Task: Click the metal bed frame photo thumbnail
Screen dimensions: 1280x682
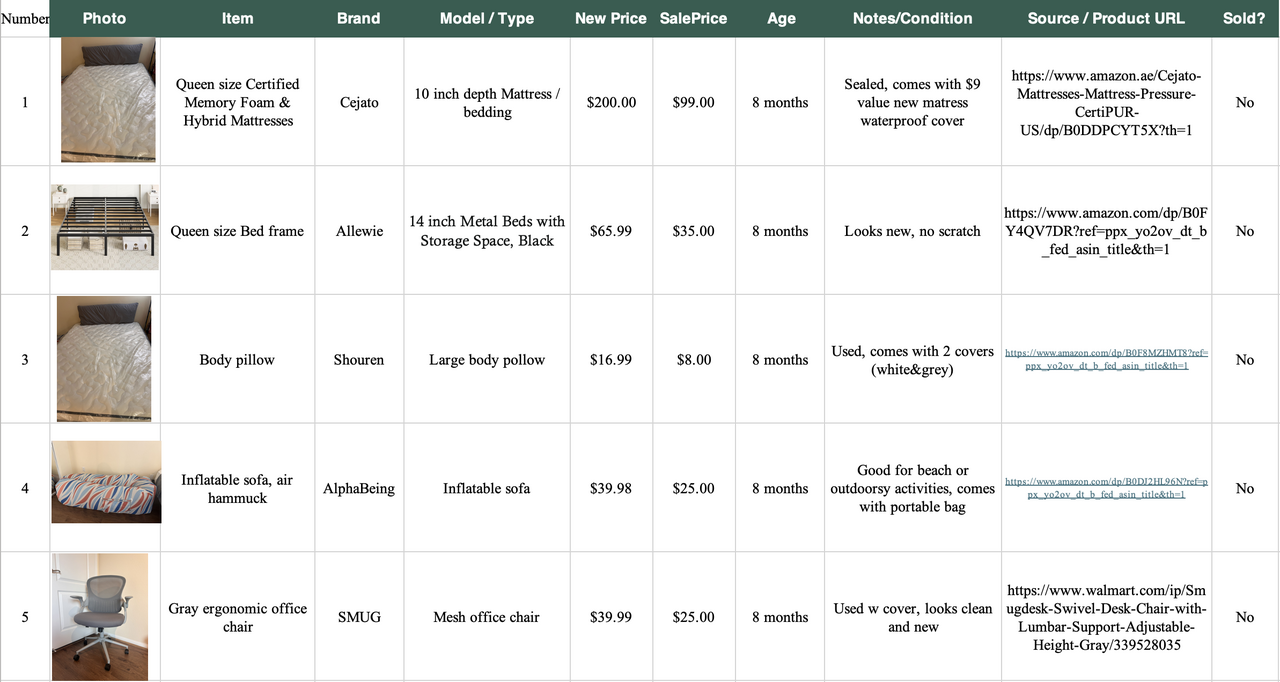Action: point(105,227)
